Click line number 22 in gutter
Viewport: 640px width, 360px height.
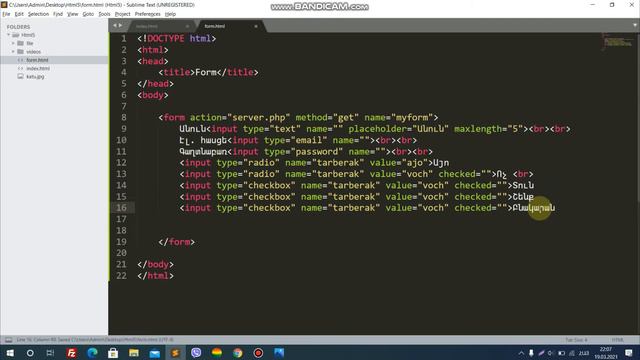(x=121, y=276)
